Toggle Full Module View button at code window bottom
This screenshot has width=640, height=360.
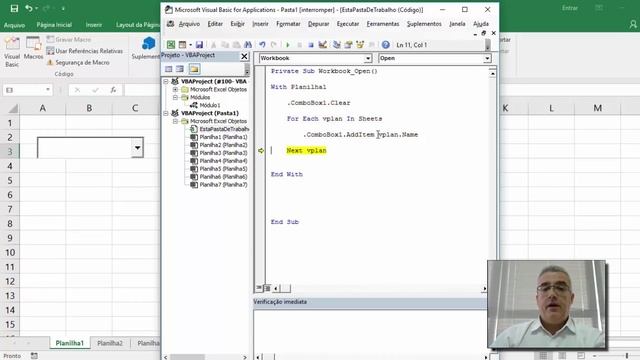[x=267, y=288]
